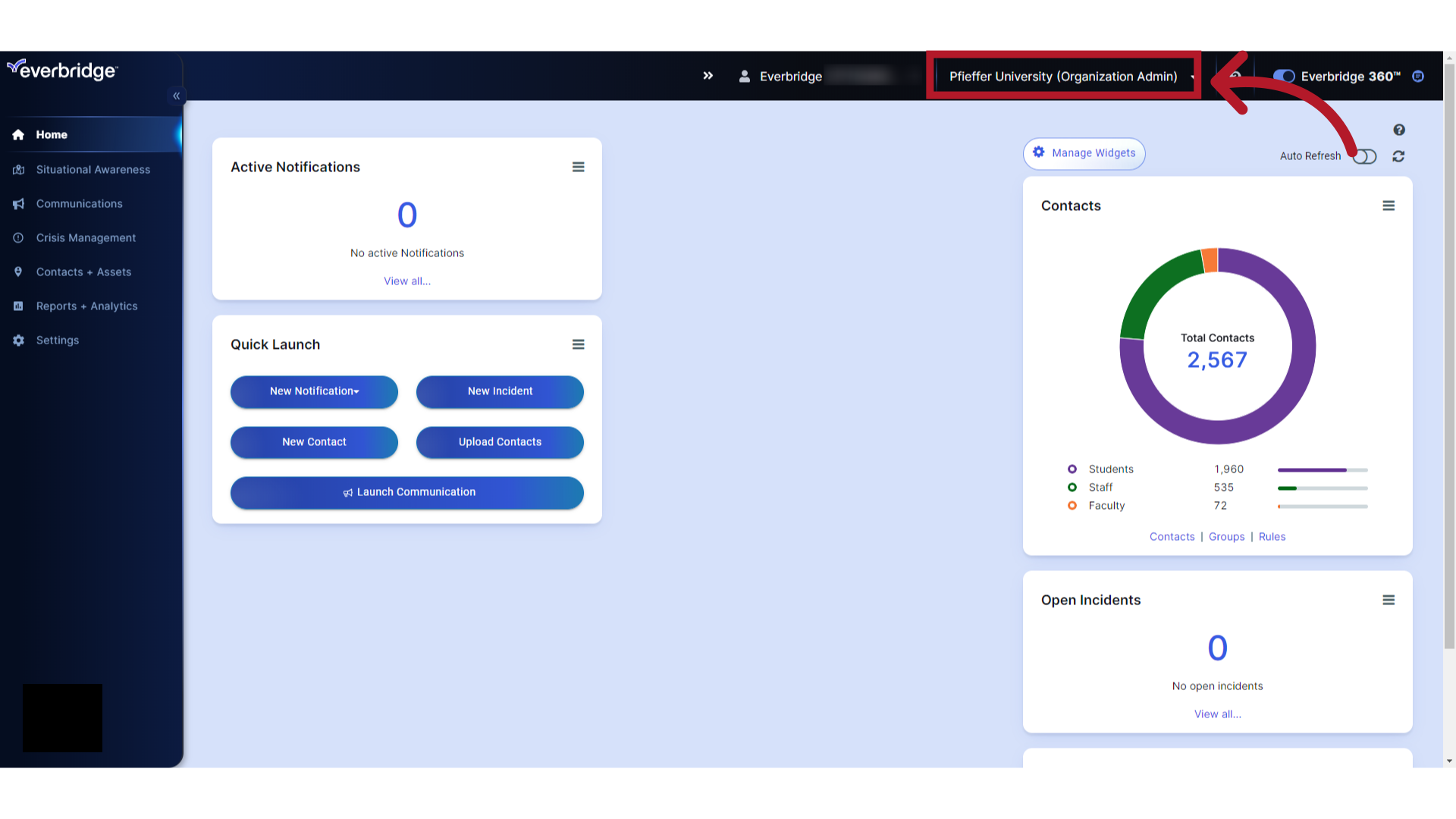Click the Settings sidebar icon
The image size is (1456, 819).
(19, 340)
